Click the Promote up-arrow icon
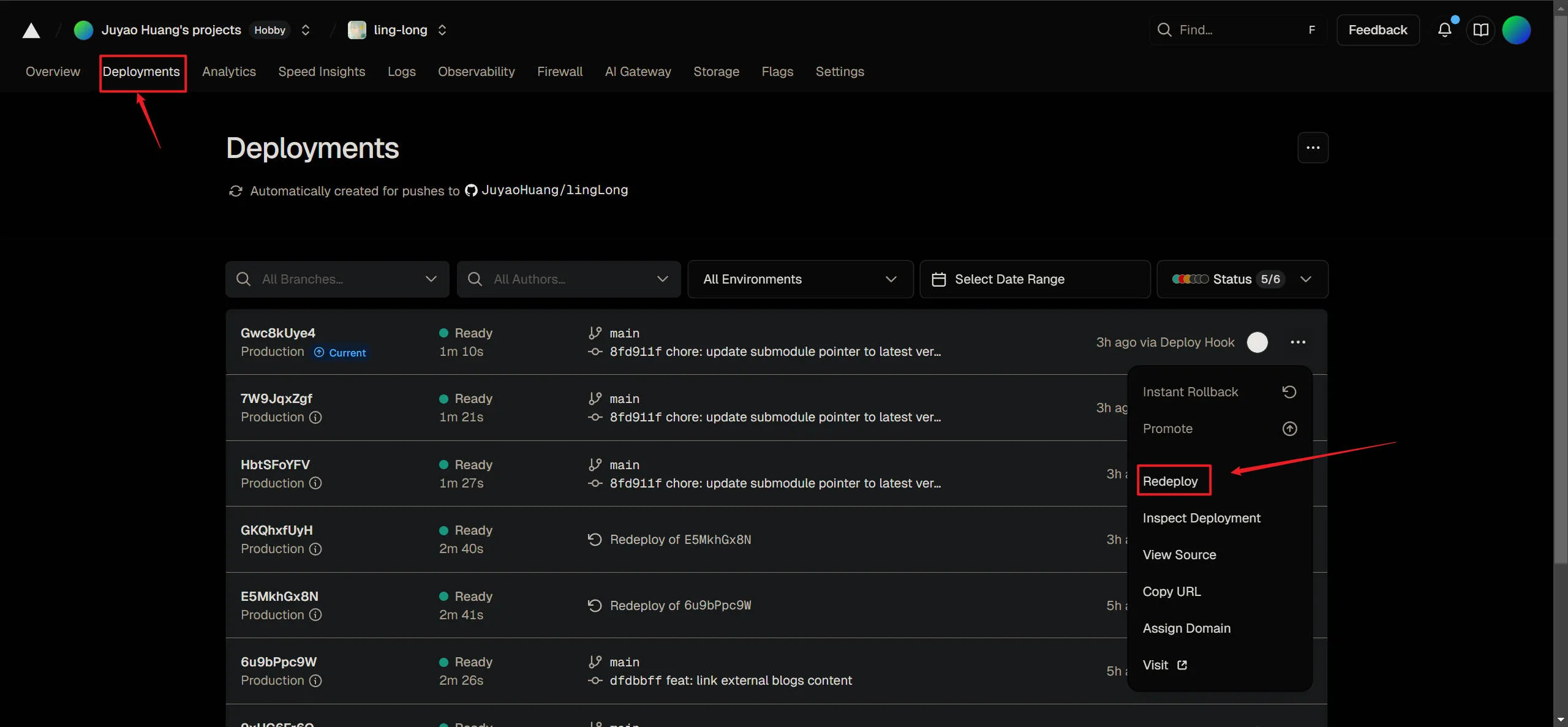Screen dimensions: 1568x727 tap(1289, 429)
